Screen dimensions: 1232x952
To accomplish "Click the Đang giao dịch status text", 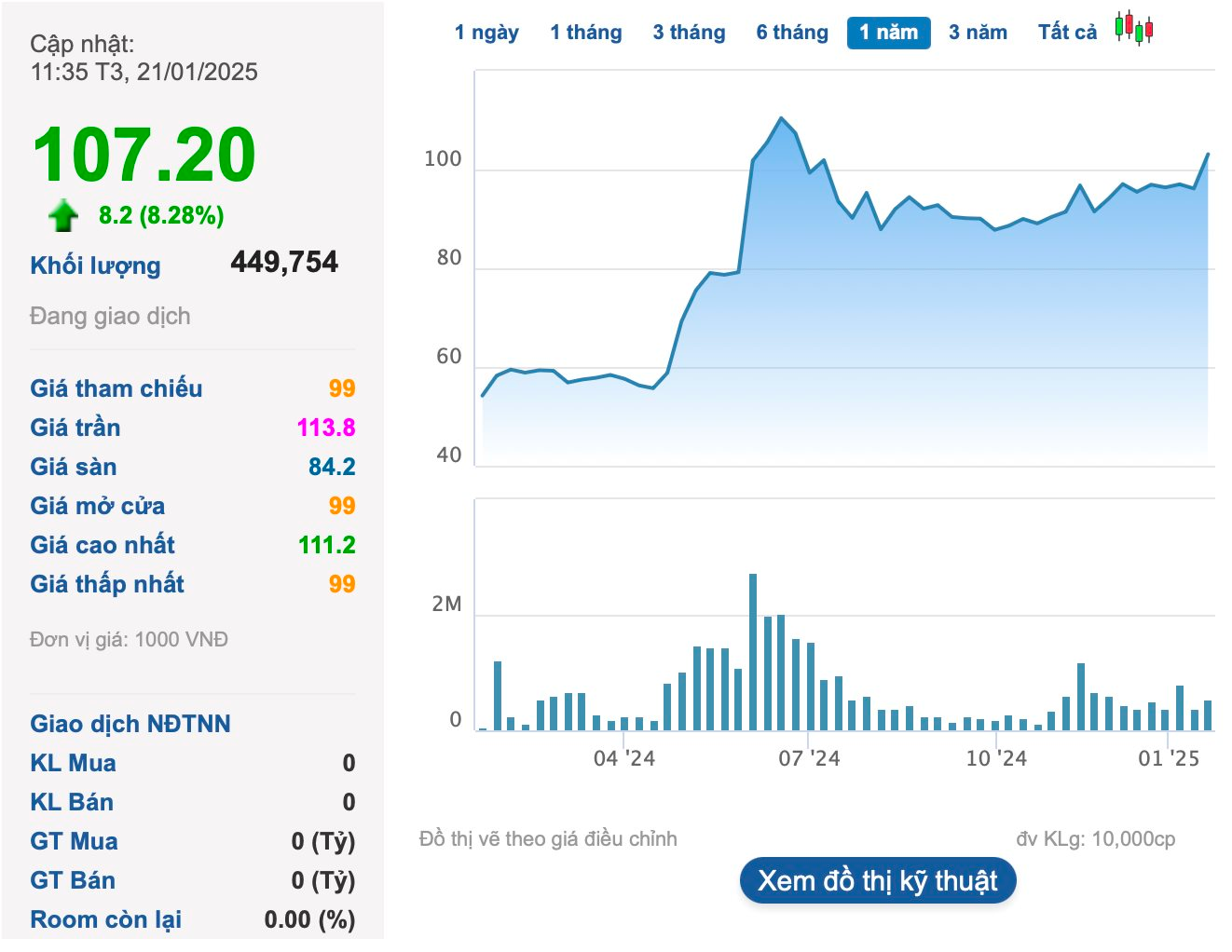I will click(x=110, y=316).
